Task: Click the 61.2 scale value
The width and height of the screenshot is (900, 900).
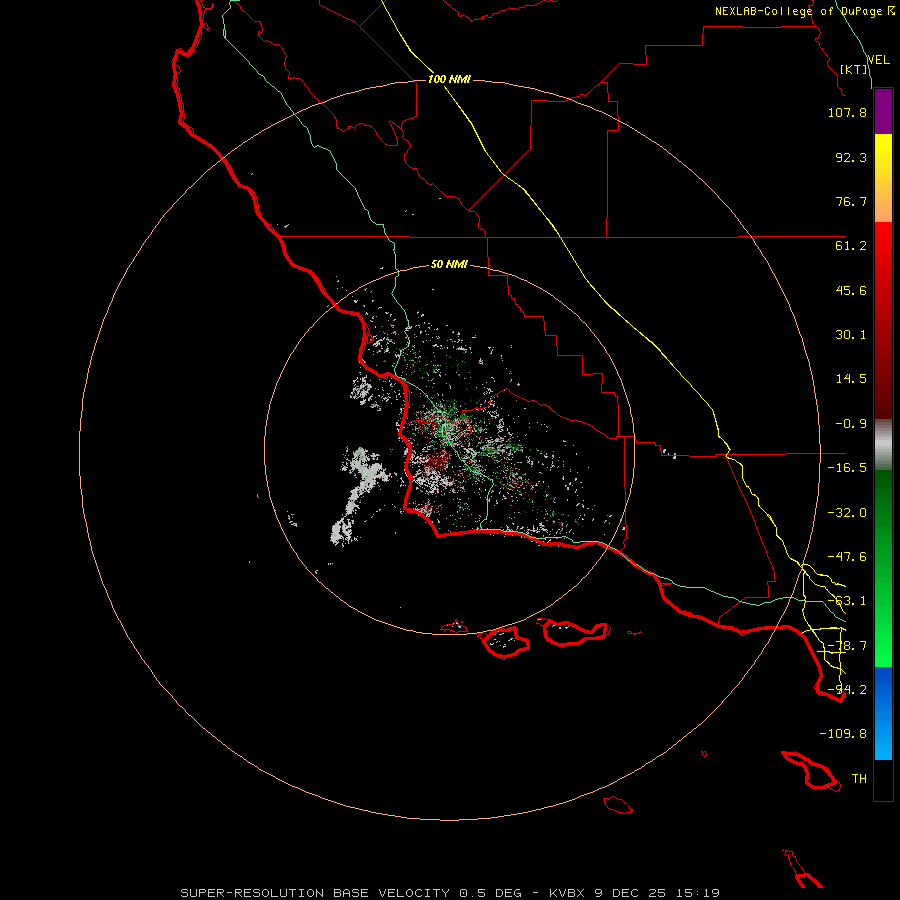Action: (x=851, y=246)
